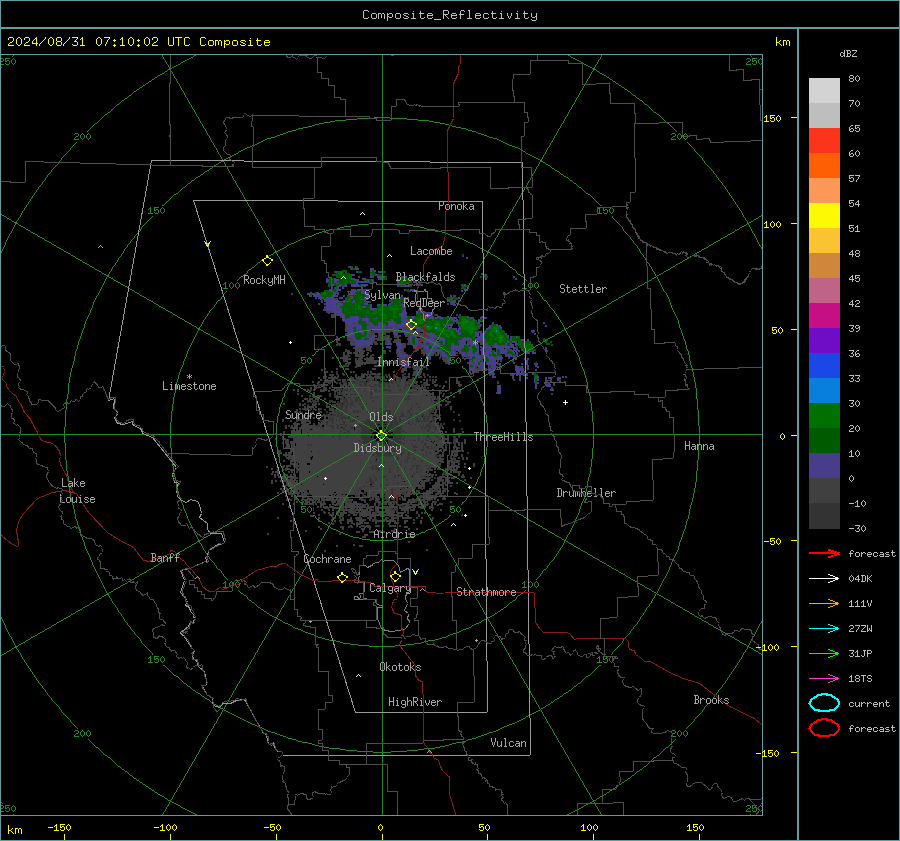The image size is (900, 841).
Task: Select the light blue 30–33 dBZ swatch
Action: click(x=824, y=390)
